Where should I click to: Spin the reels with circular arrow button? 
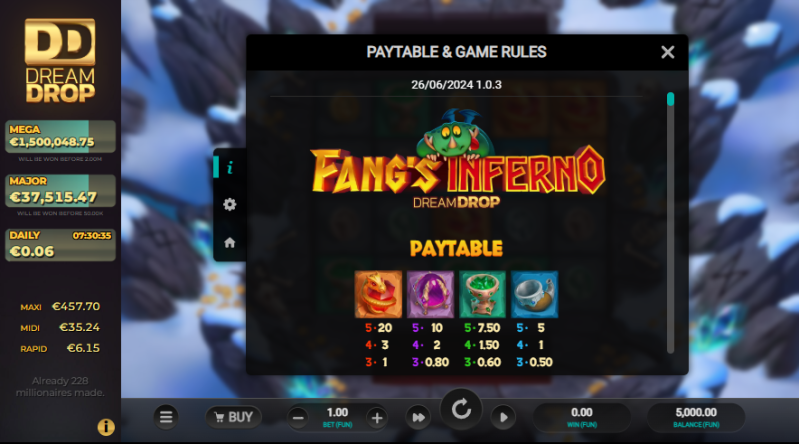point(462,409)
